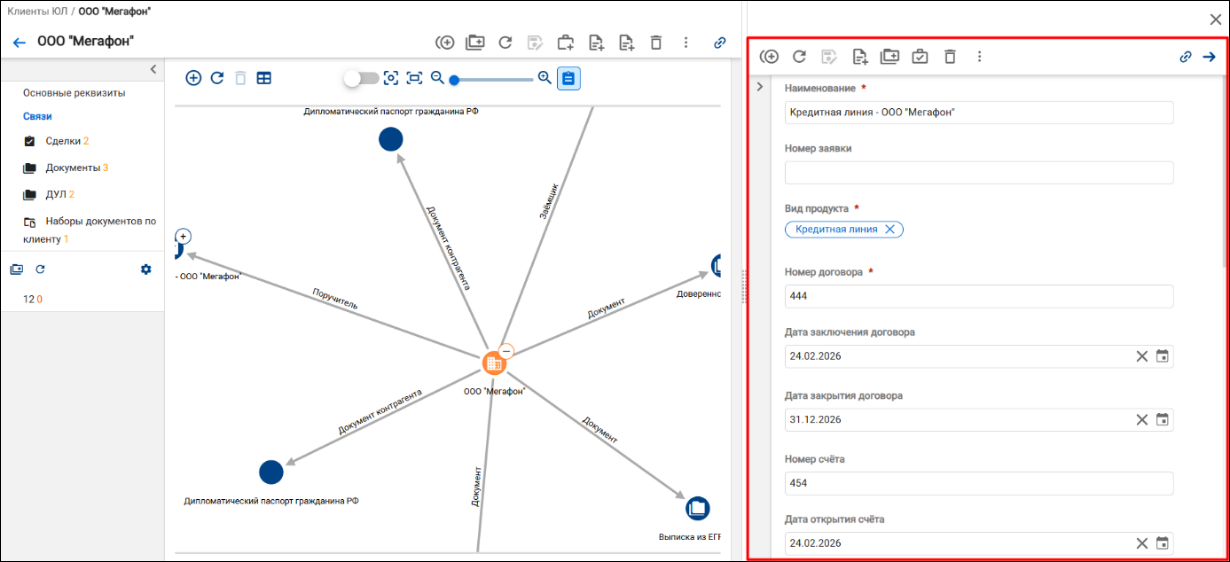Click circled plus in client card top toolbar
The image size is (1230, 562).
click(x=445, y=42)
